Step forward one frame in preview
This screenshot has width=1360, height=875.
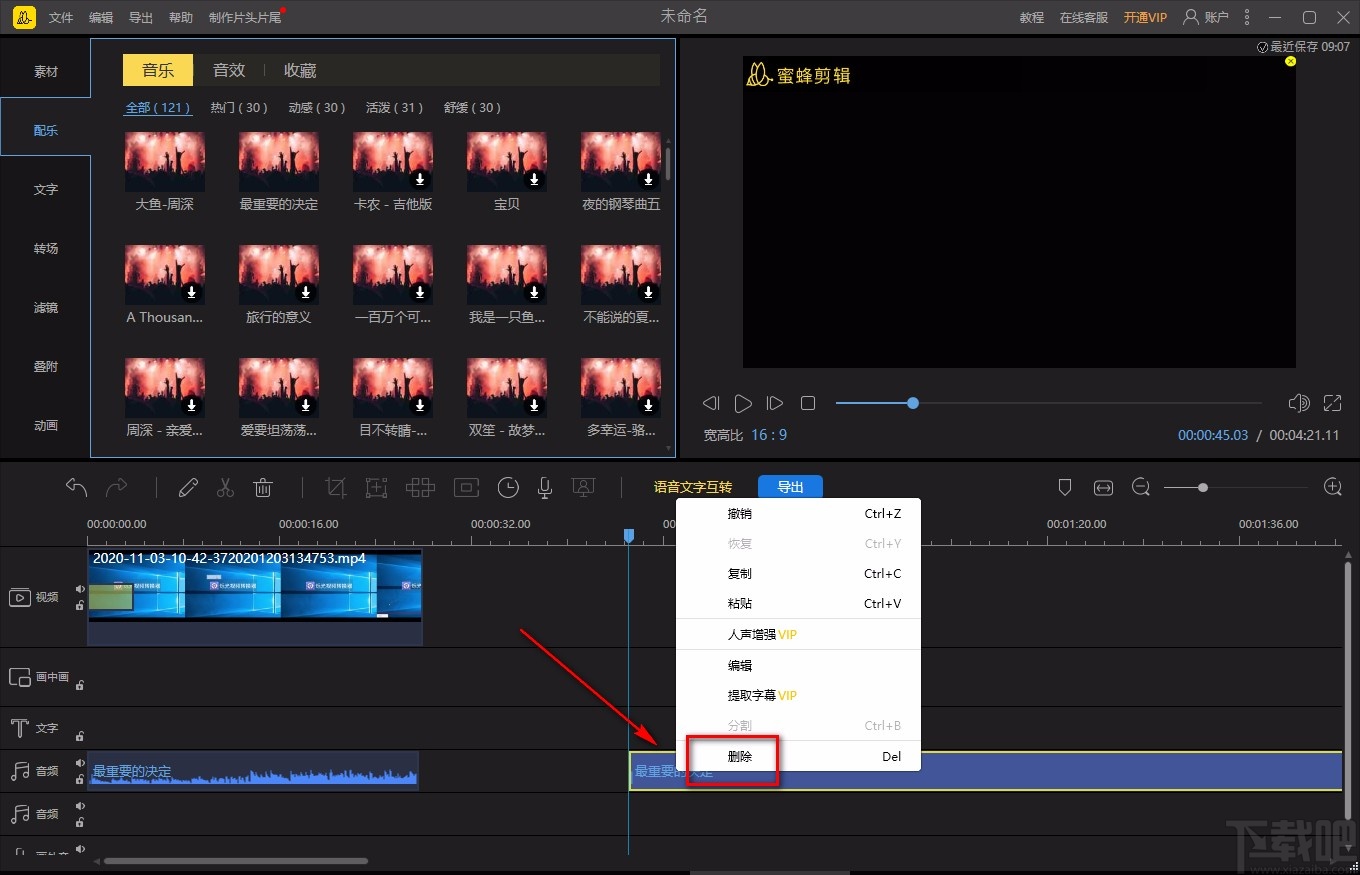pos(775,403)
